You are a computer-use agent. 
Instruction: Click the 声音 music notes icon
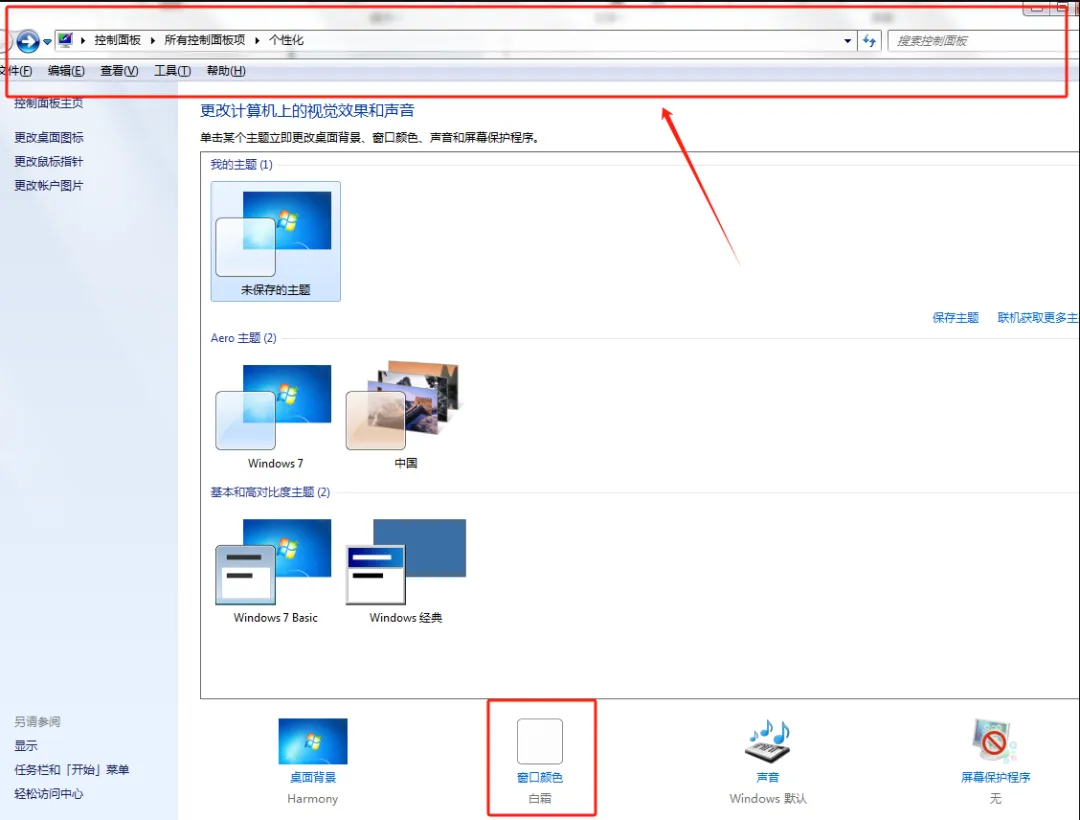[x=767, y=741]
